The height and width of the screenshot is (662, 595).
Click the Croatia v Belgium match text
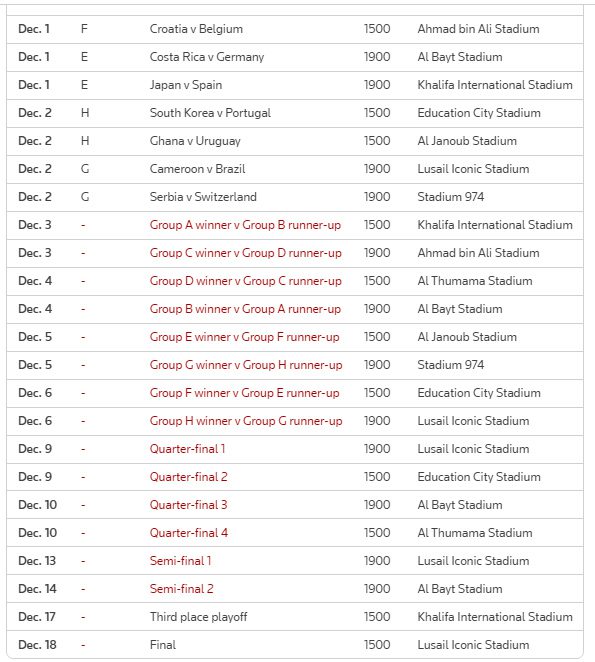[x=196, y=29]
